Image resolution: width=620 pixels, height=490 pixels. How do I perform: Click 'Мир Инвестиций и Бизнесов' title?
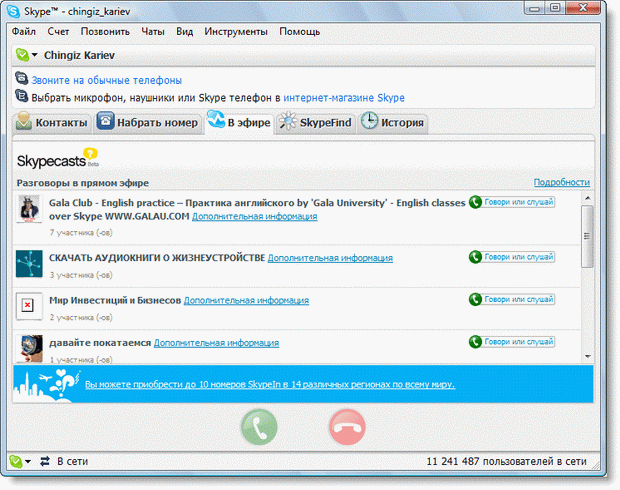[x=115, y=300]
